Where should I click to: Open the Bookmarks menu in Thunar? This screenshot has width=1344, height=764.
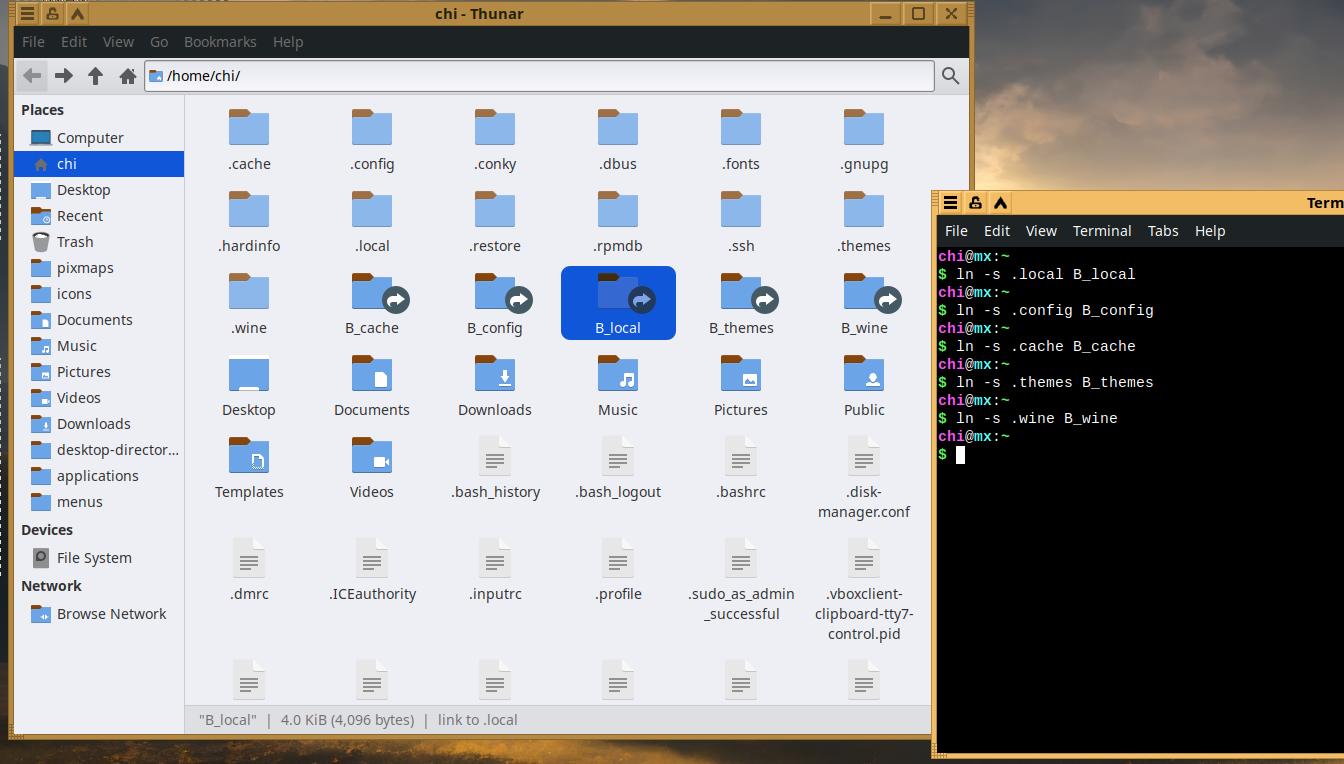click(220, 42)
